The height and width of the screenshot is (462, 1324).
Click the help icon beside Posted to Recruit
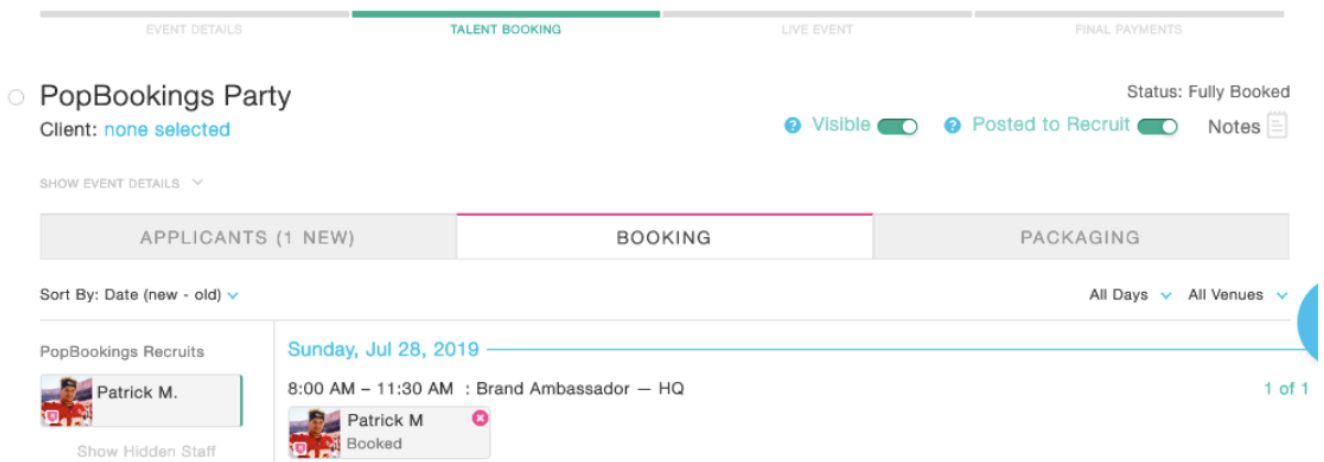coord(953,126)
